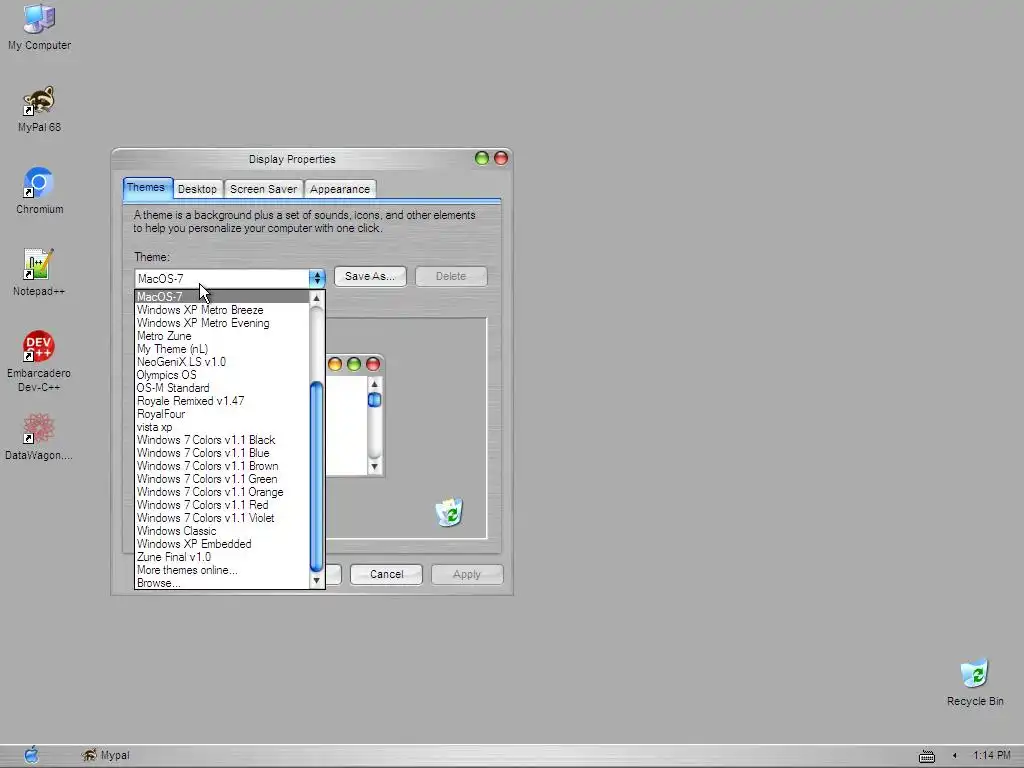
Task: Select the DataWagon desktop shortcut
Action: [x=39, y=436]
